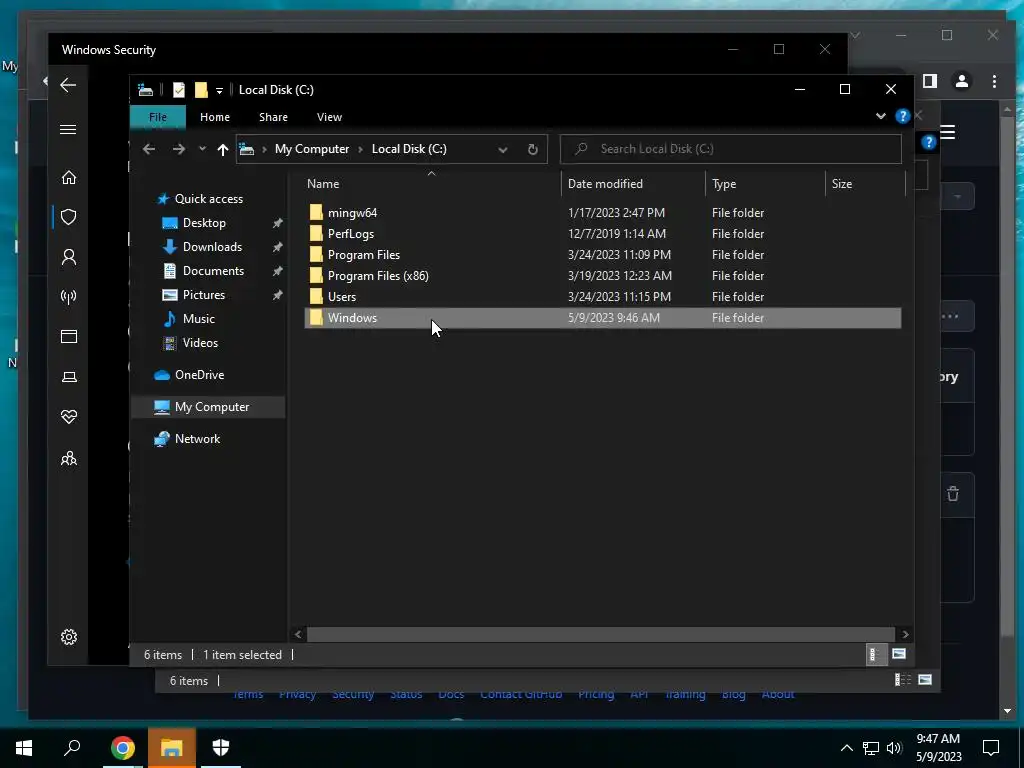Select Pictures in navigation pane
Screen dimensions: 1024x768
pyautogui.click(x=204, y=295)
